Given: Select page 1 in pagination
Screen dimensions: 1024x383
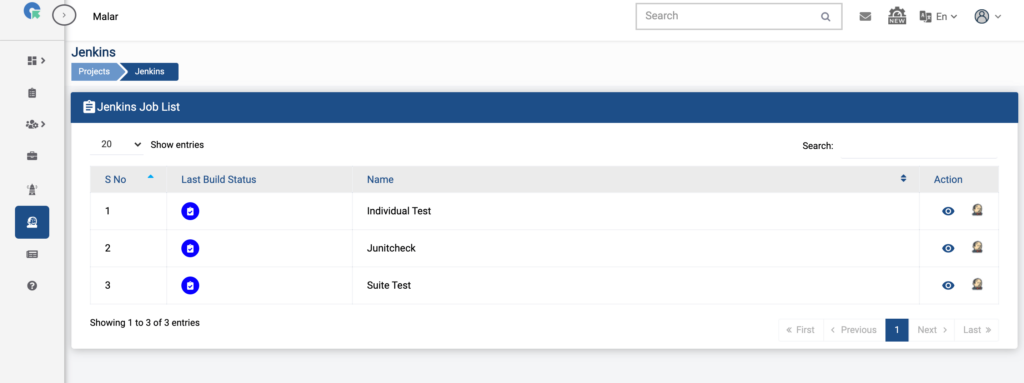Looking at the screenshot, I should 897,330.
